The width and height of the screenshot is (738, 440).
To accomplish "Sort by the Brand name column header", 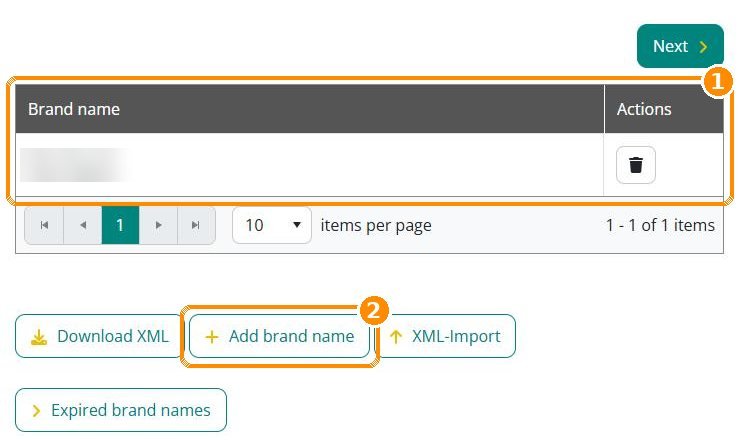I will (x=74, y=109).
